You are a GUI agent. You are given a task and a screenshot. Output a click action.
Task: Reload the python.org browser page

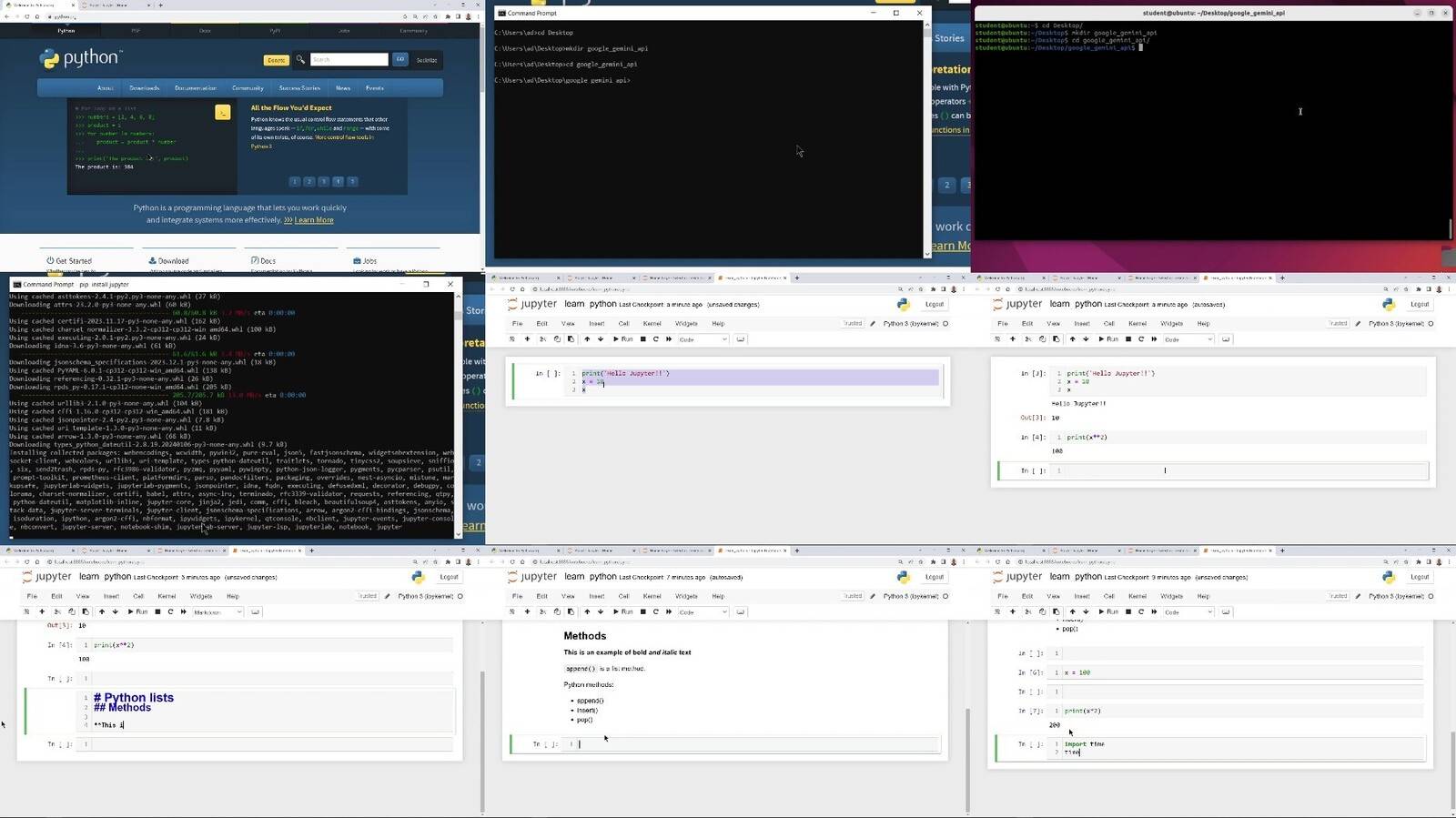point(27,16)
